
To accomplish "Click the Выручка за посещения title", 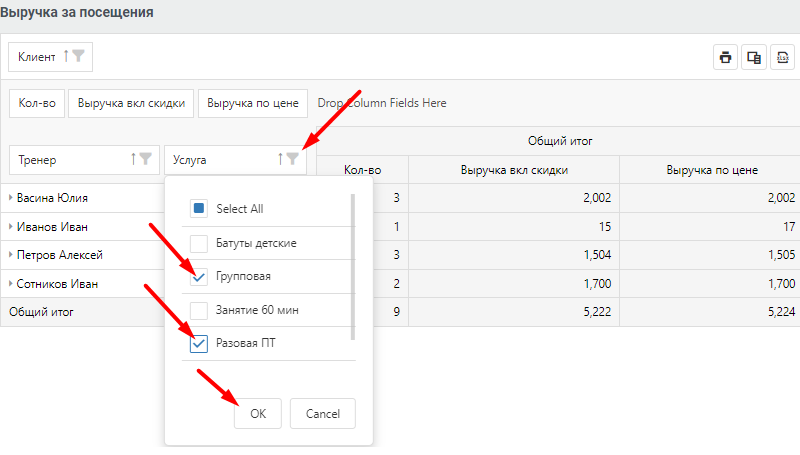I will pyautogui.click(x=77, y=12).
